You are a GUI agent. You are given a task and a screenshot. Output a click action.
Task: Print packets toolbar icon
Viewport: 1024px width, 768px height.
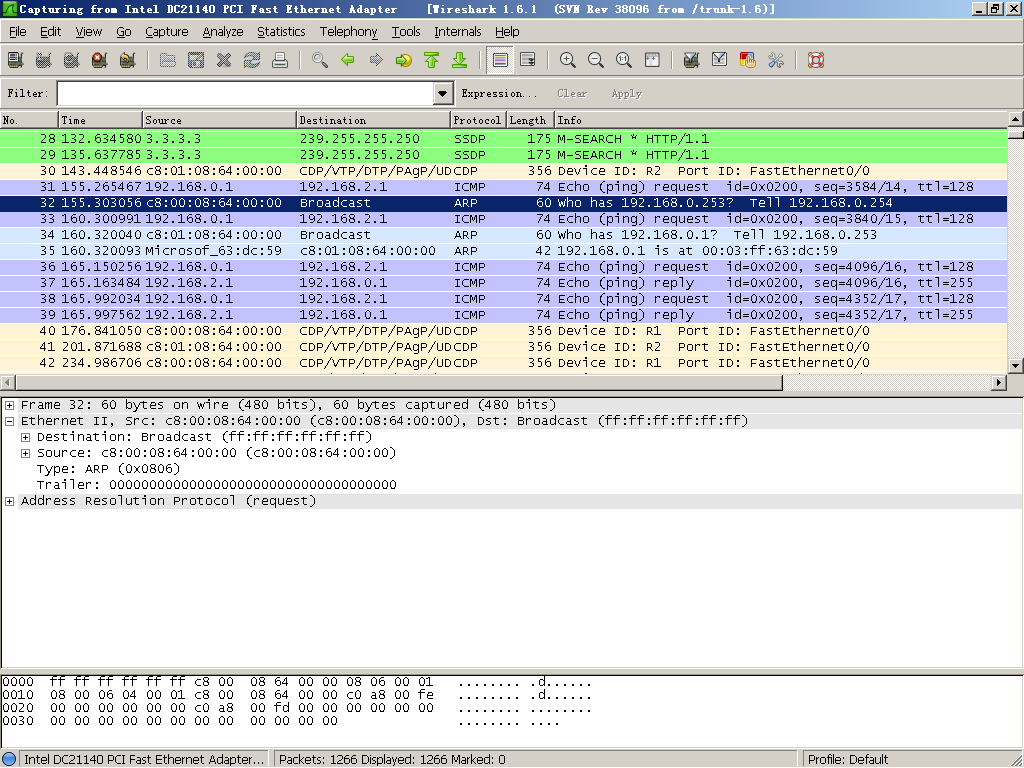pos(280,60)
